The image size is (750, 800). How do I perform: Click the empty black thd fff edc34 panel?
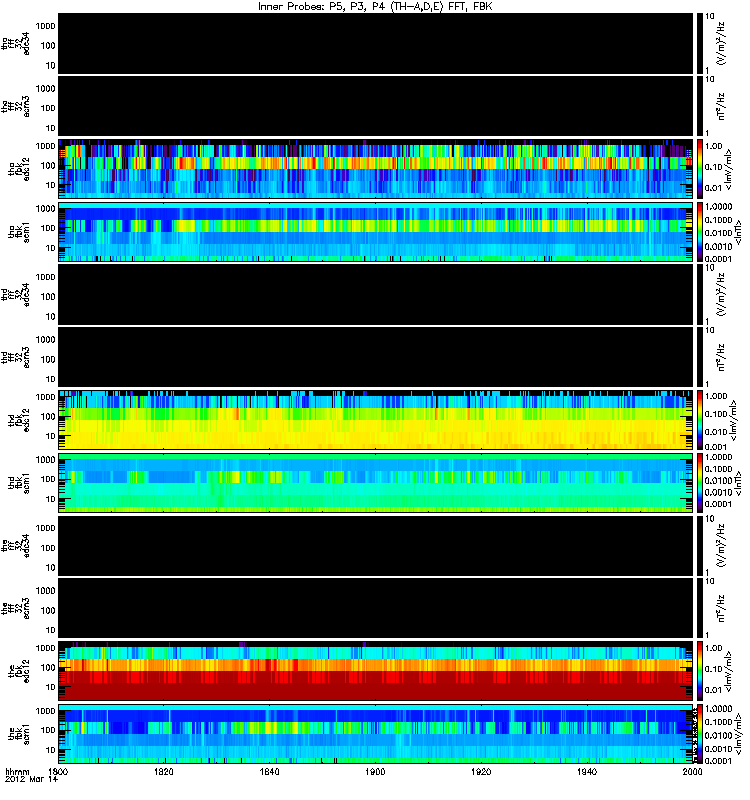point(376,294)
